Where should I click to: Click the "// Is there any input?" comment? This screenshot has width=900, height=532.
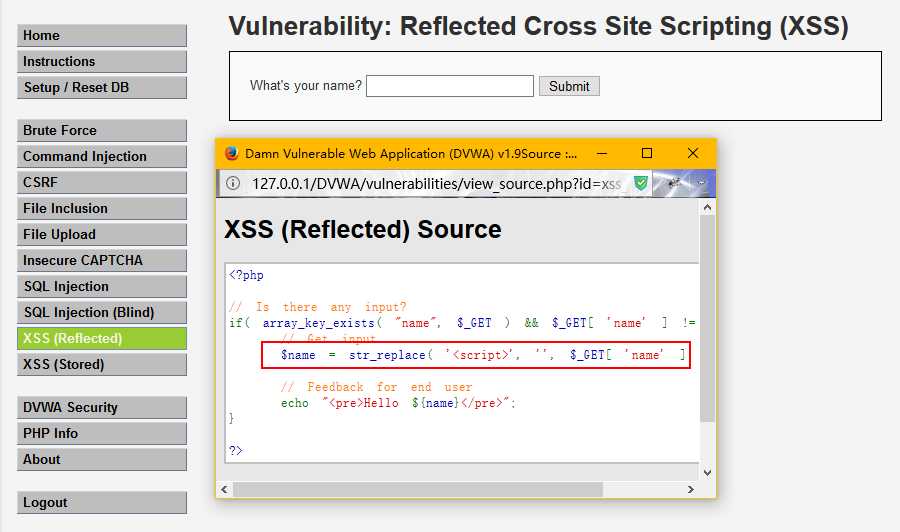point(317,307)
